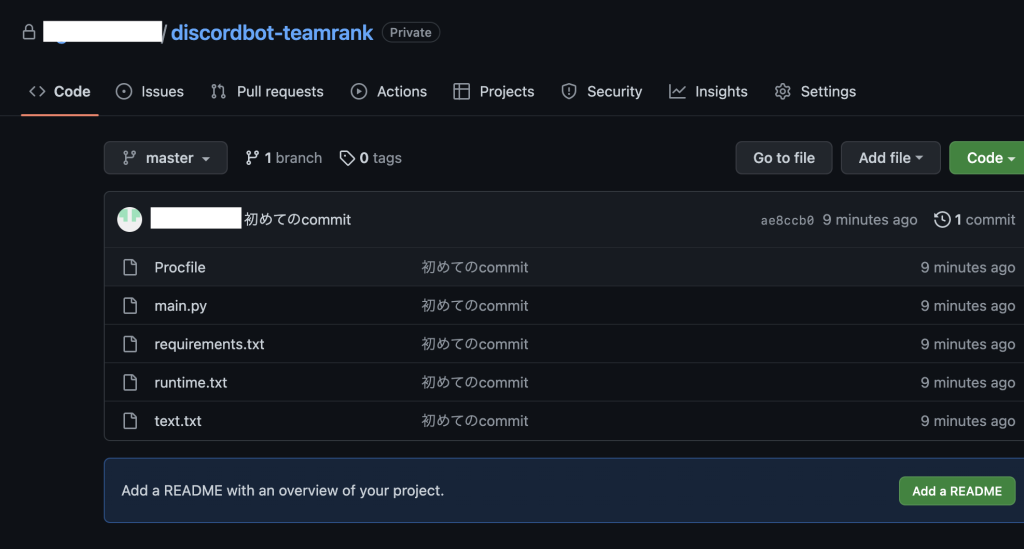
Task: View the 1 commit history link
Action: [974, 220]
